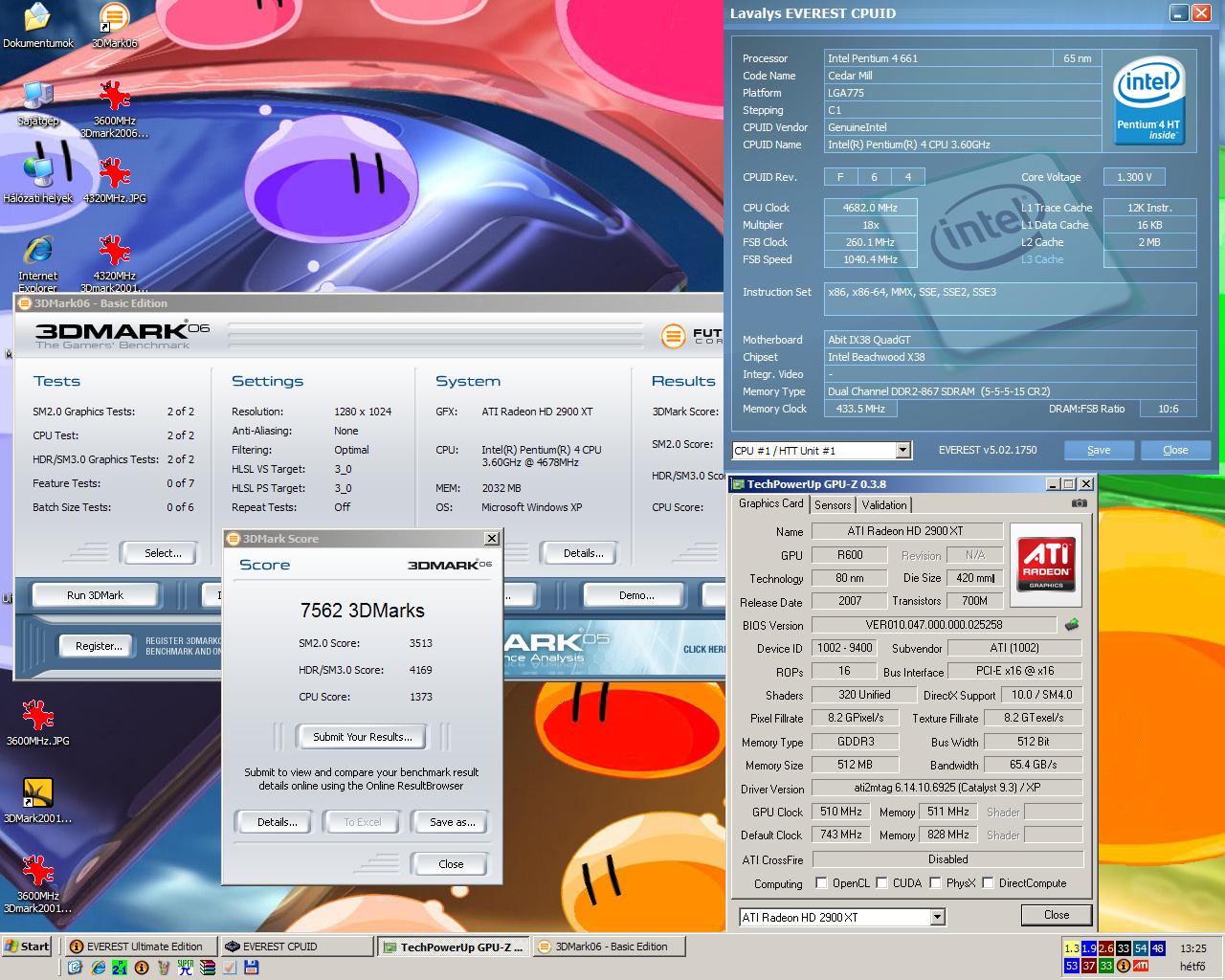Open the Validation tab
The image size is (1225, 980).
pos(884,504)
